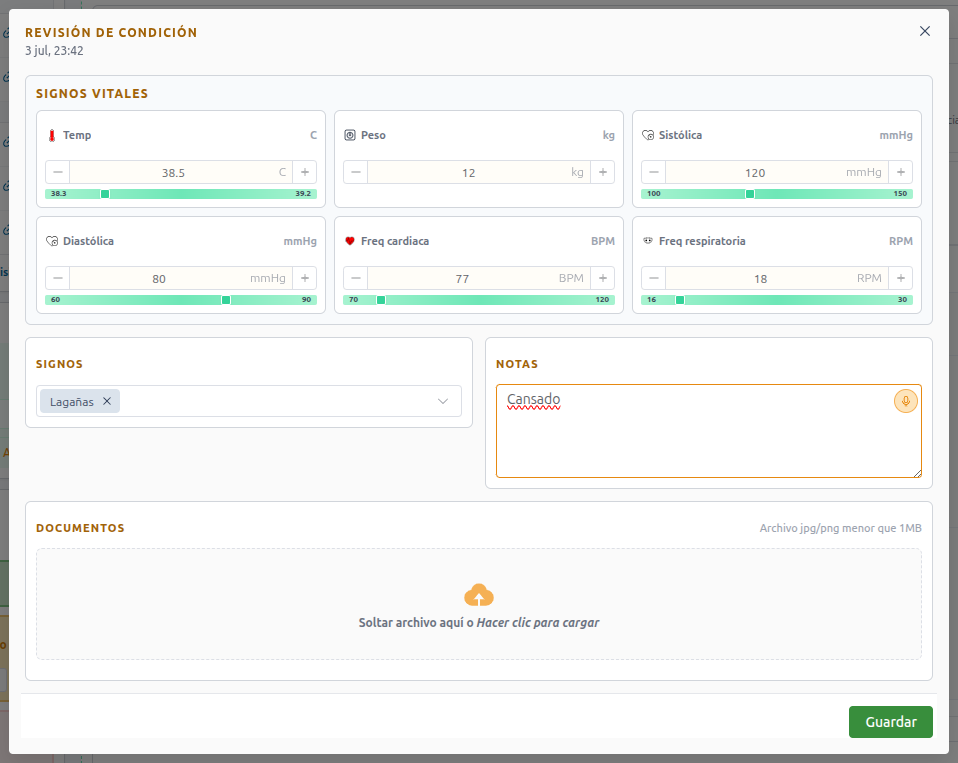The image size is (958, 763).
Task: Click the BPM unit label in Freq cardiaca header
Action: (602, 241)
